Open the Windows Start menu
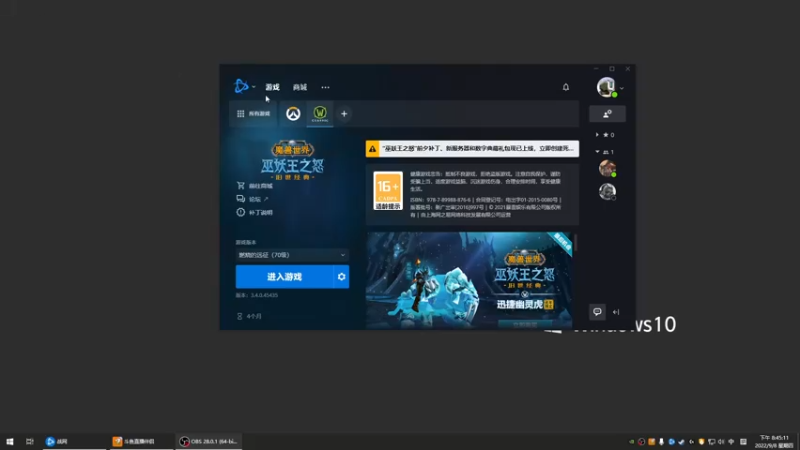Image resolution: width=800 pixels, height=450 pixels. [x=9, y=441]
